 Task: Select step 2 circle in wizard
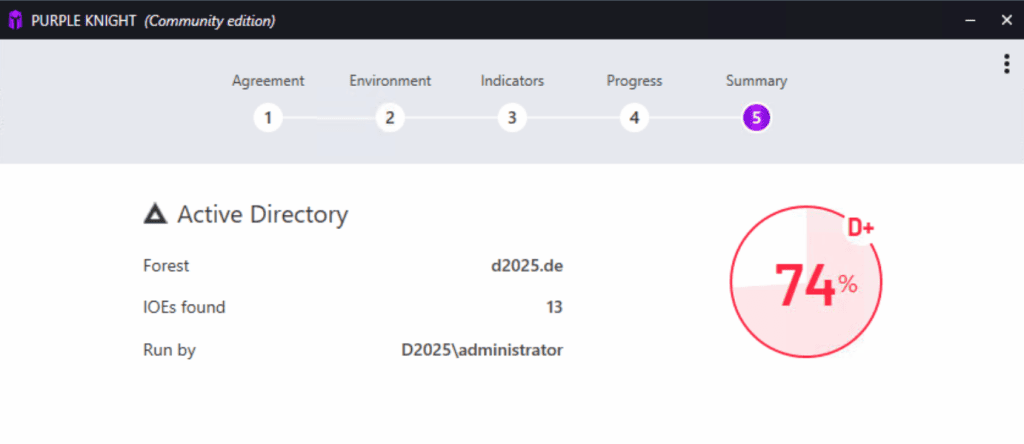pos(389,118)
